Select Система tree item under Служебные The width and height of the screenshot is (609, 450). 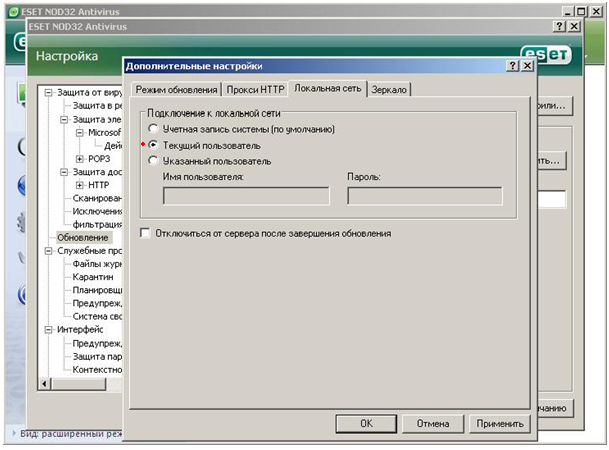97,316
